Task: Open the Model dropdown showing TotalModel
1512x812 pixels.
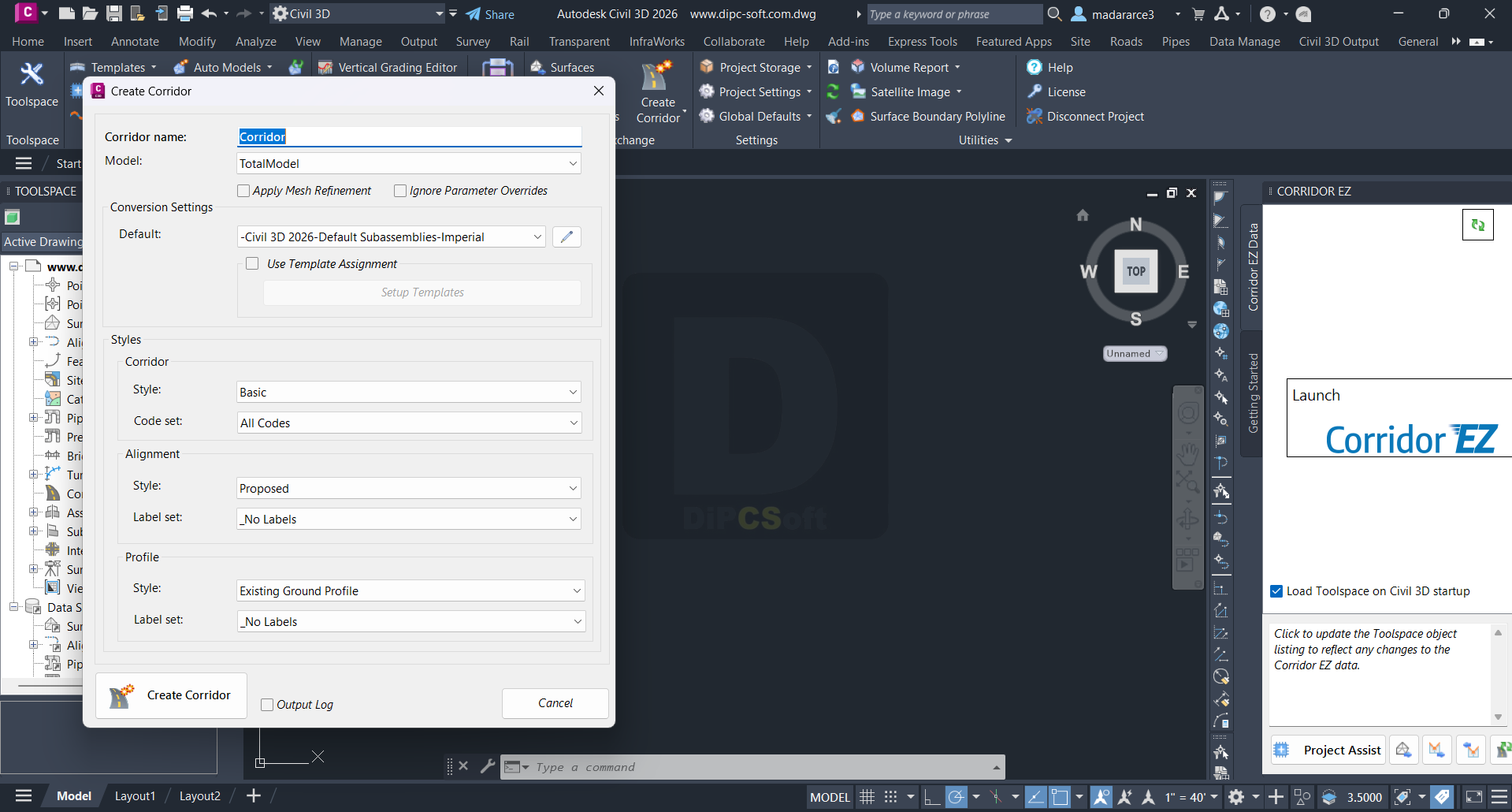Action: tap(409, 163)
